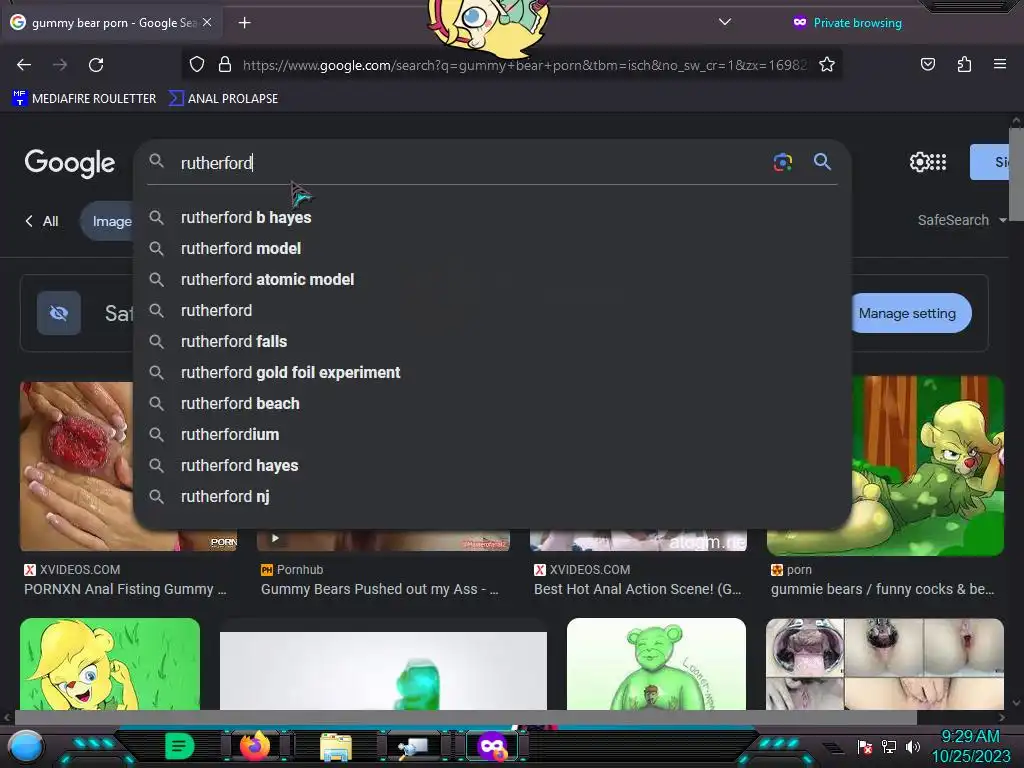Screen dimensions: 1024x768
Task: Open the Firefox private window taskbar icon
Action: [492, 746]
